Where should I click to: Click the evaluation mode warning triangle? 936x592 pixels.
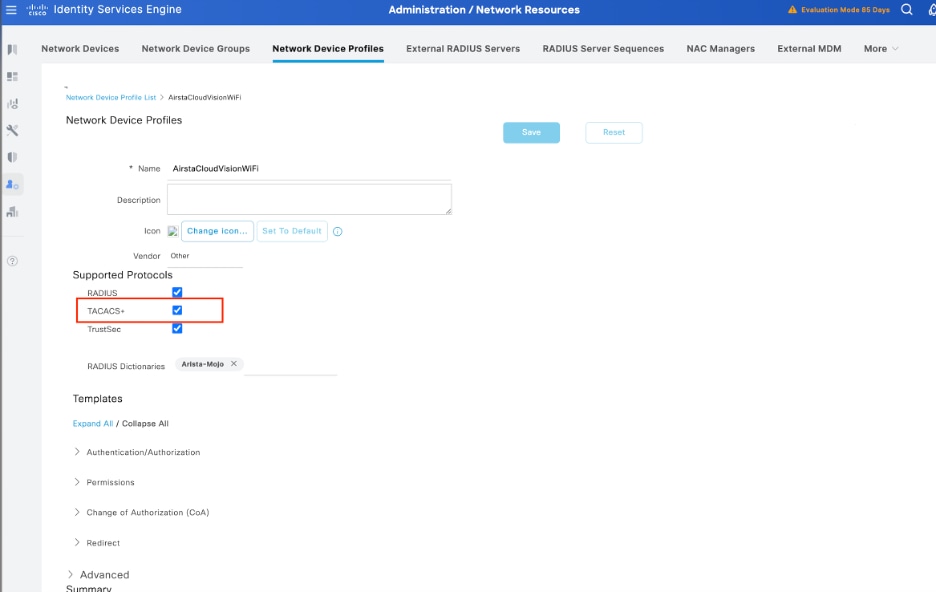pos(792,10)
